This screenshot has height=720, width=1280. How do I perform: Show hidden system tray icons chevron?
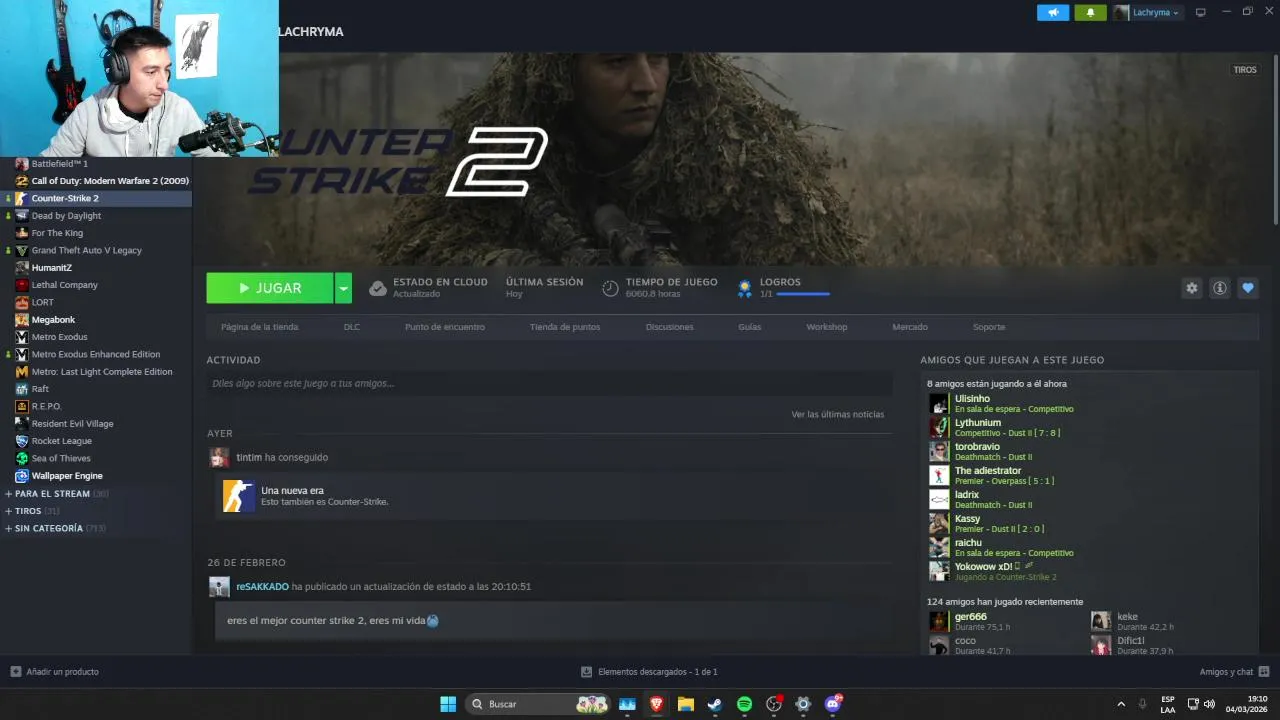[1121, 704]
